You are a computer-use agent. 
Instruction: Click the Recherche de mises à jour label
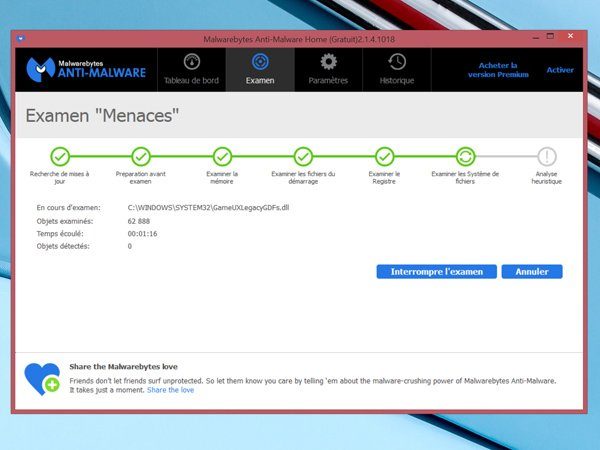pyautogui.click(x=59, y=178)
